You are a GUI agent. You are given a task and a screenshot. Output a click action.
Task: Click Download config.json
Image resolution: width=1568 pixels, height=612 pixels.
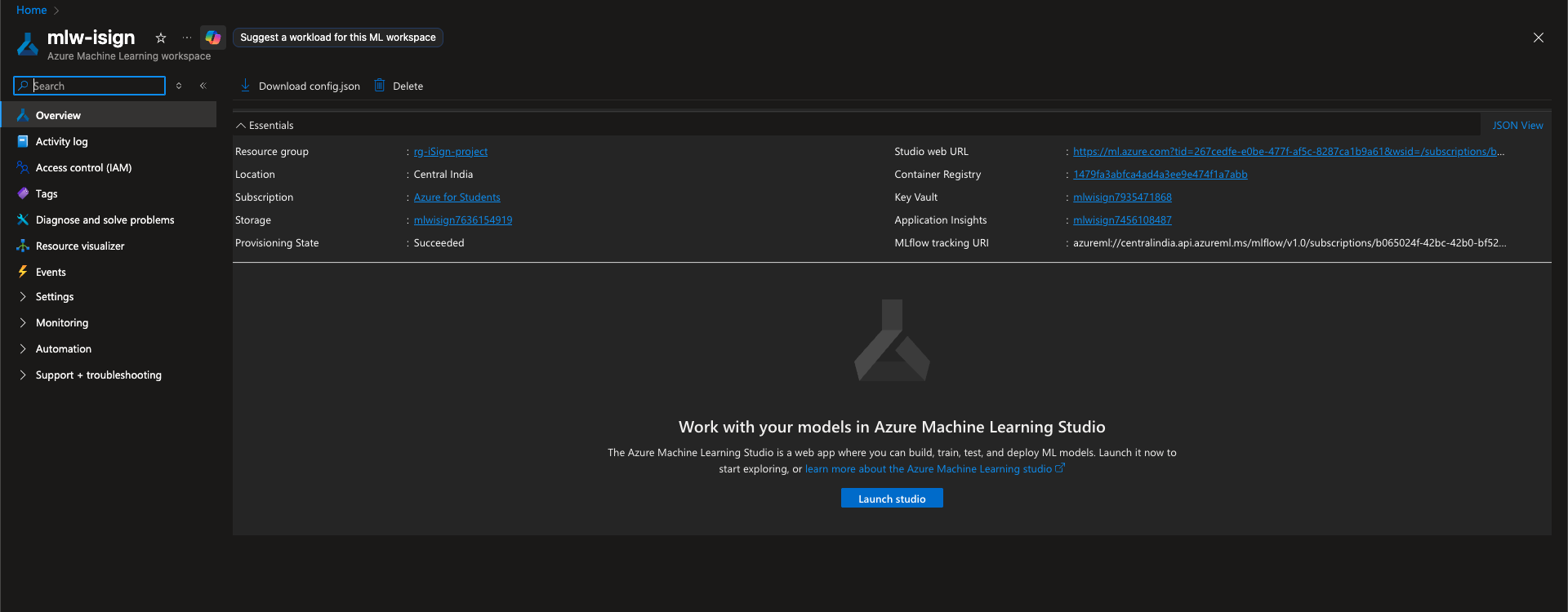pos(300,86)
